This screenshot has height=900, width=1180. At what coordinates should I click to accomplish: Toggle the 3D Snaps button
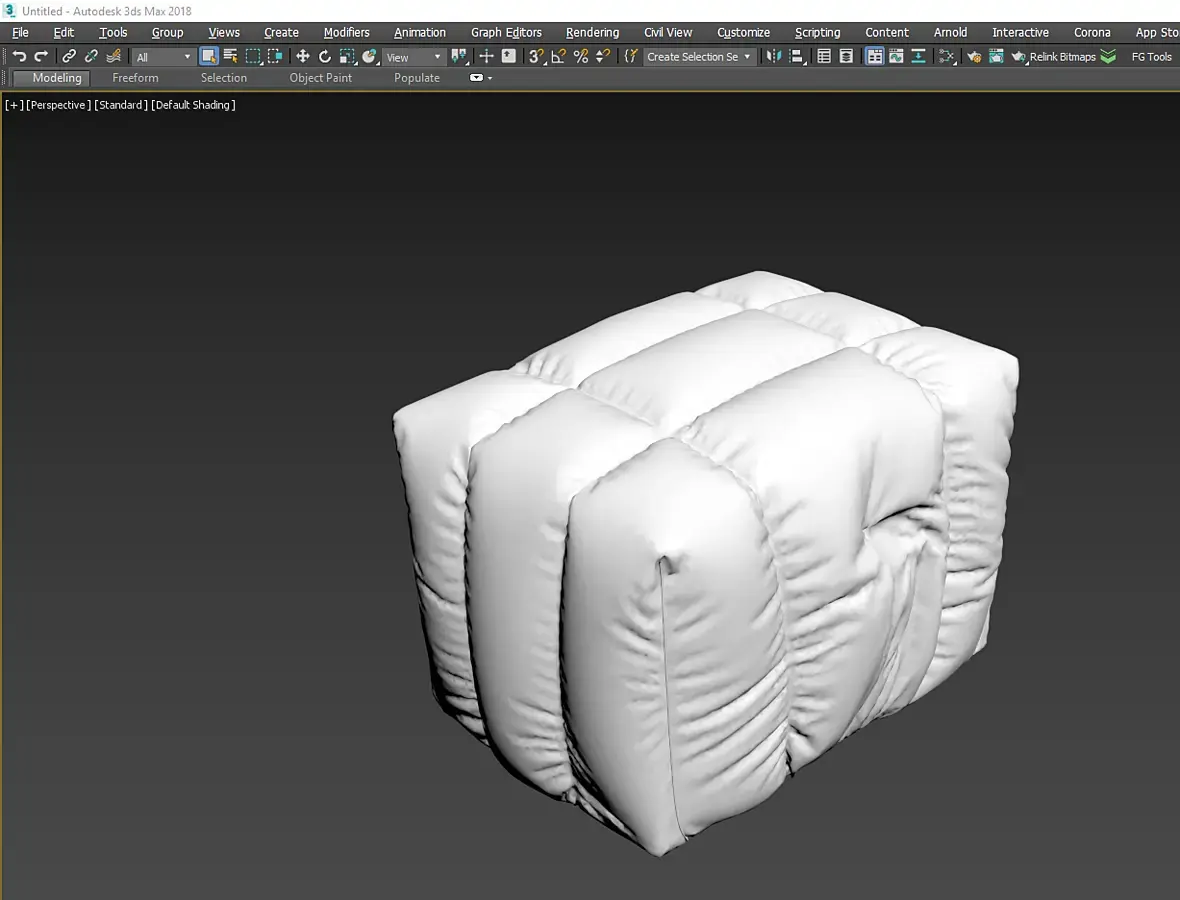click(536, 57)
